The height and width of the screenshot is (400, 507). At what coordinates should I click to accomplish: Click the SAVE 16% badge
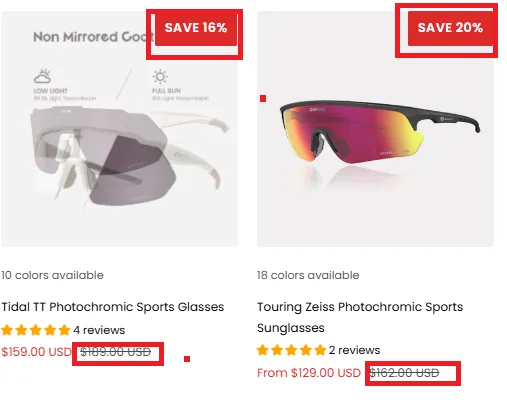[x=196, y=28]
